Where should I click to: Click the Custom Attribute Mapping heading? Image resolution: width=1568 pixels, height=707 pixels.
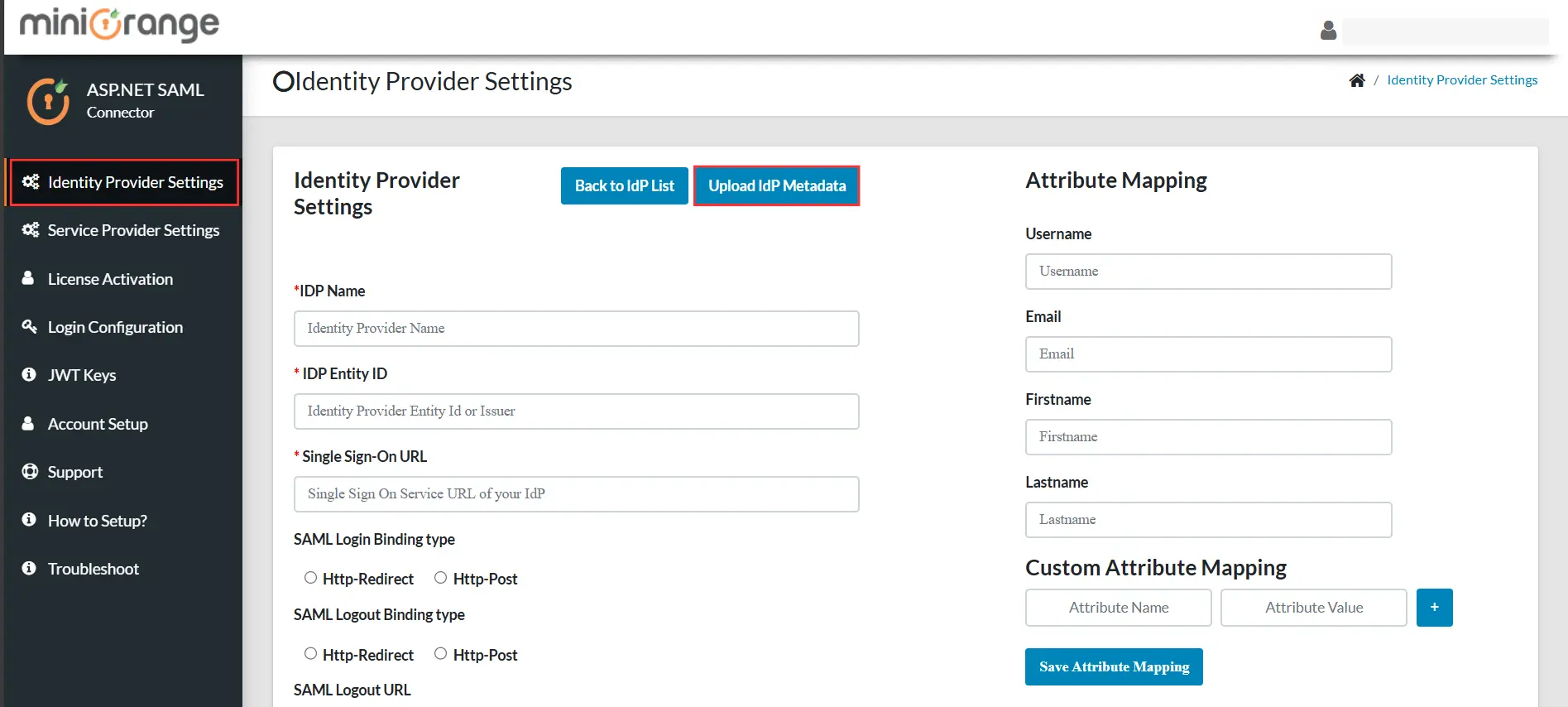(x=1156, y=568)
